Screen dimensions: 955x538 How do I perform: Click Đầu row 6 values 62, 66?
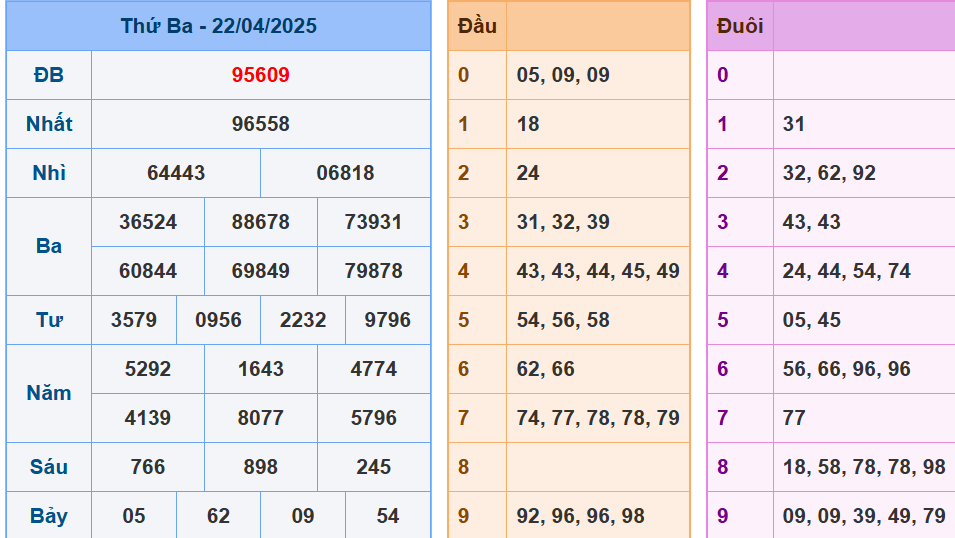point(546,369)
